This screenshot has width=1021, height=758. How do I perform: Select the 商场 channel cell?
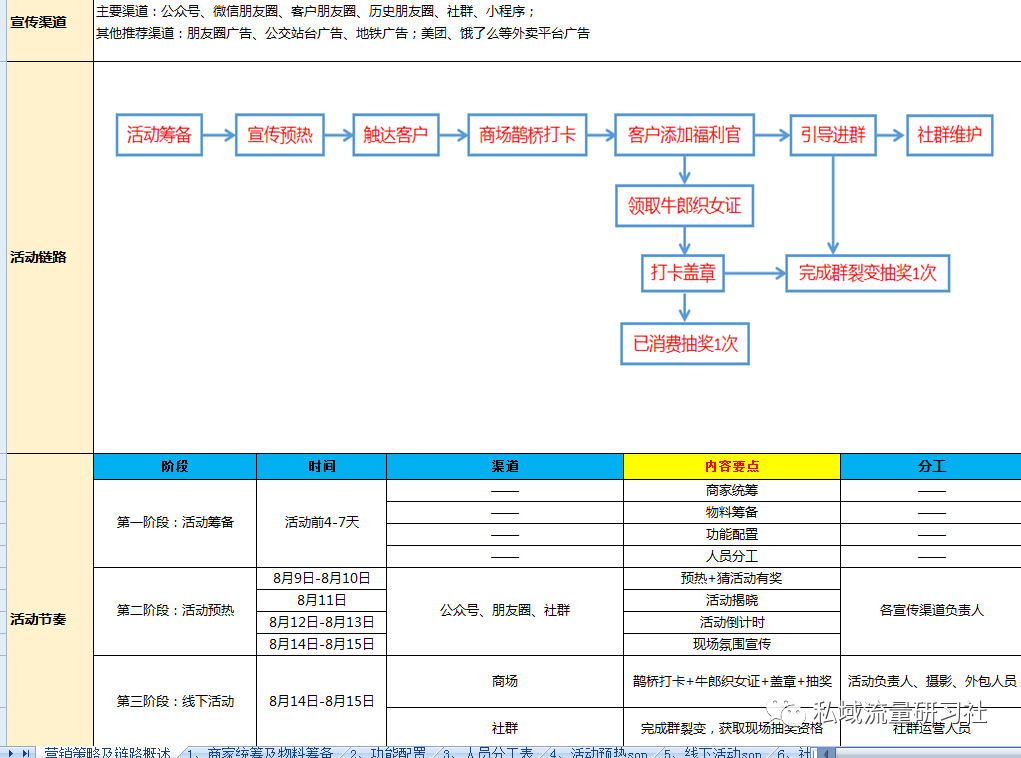(x=505, y=681)
